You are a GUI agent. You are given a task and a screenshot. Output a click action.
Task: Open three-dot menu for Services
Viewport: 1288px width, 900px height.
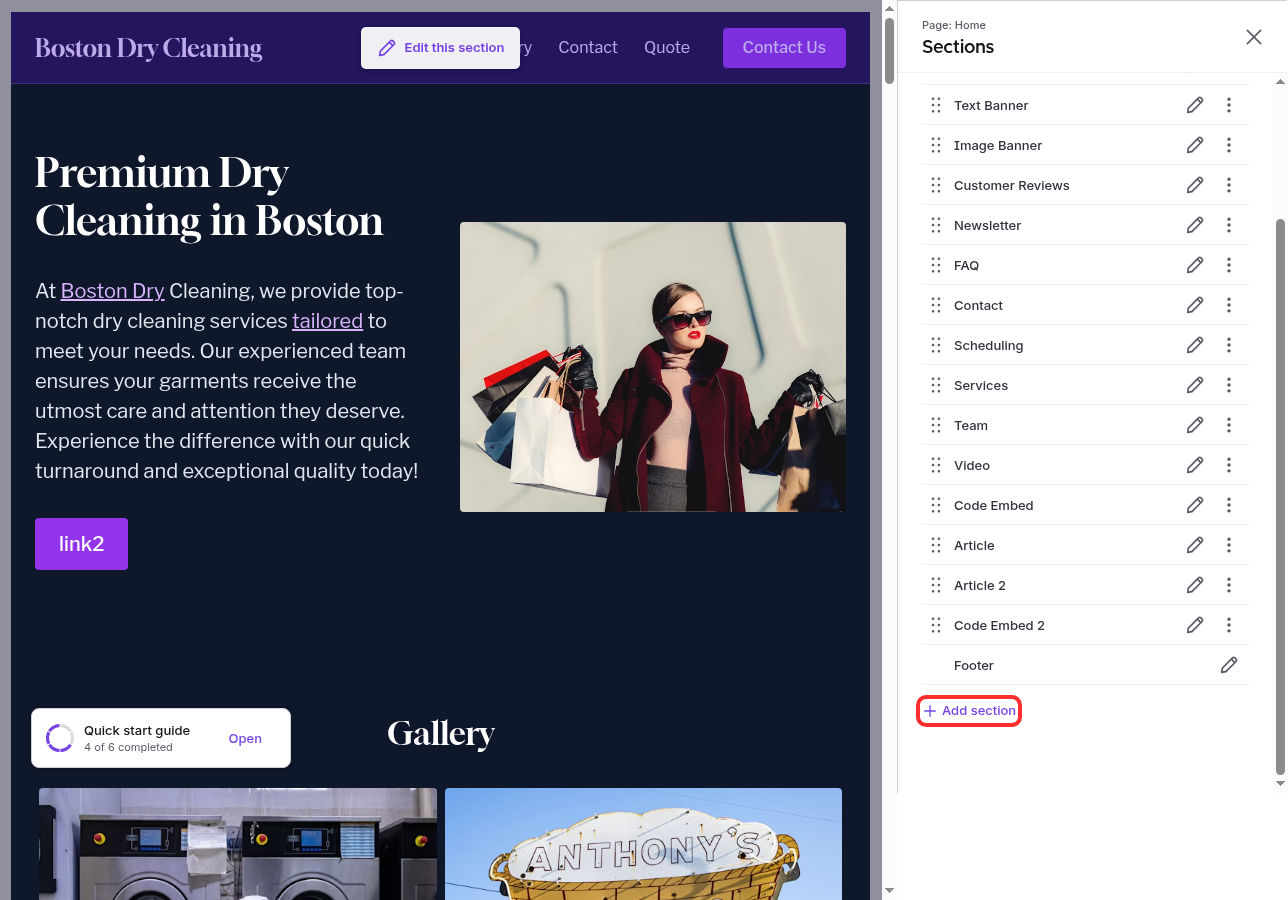tap(1229, 385)
